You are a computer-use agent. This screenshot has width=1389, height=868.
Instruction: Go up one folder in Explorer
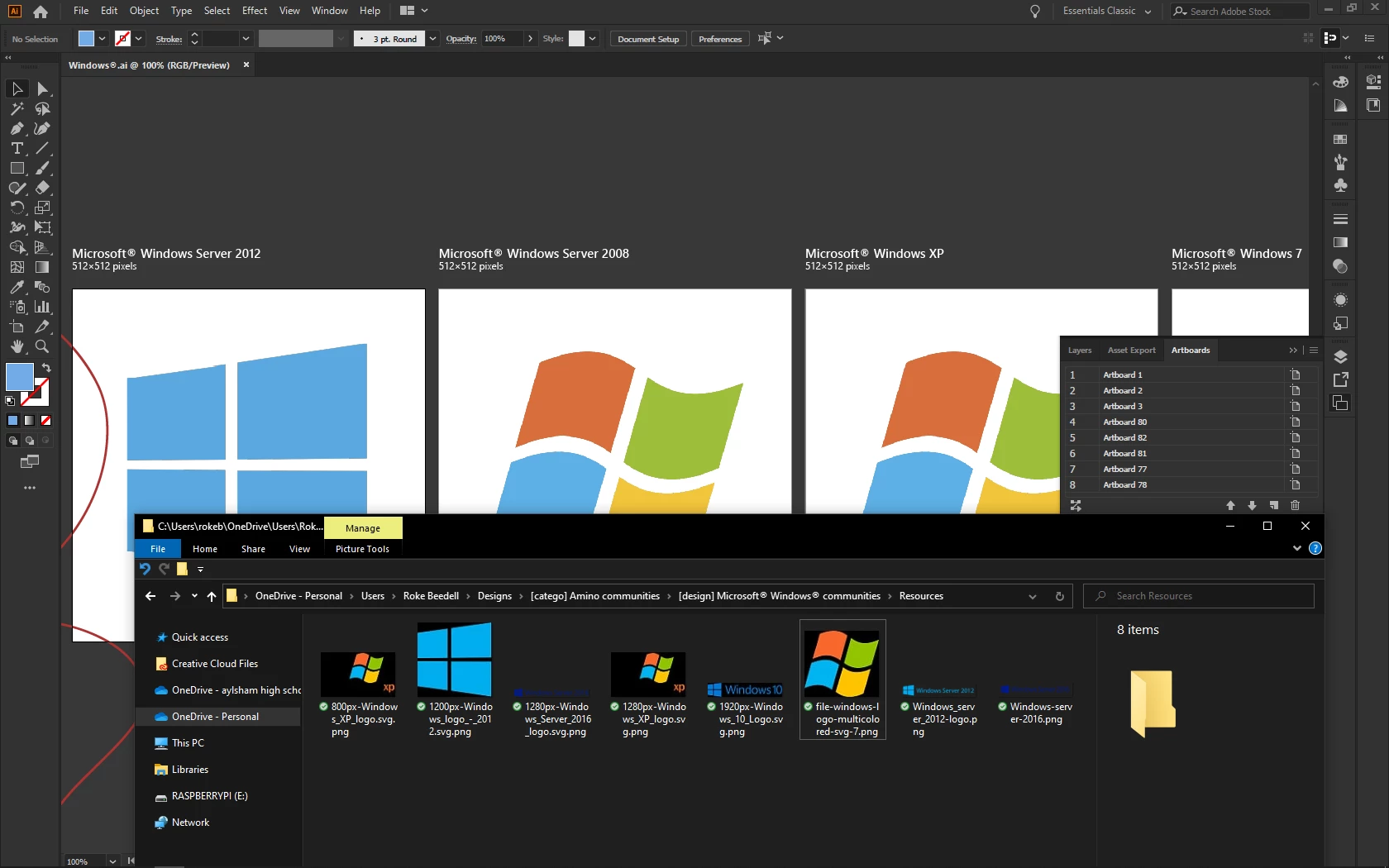click(212, 597)
